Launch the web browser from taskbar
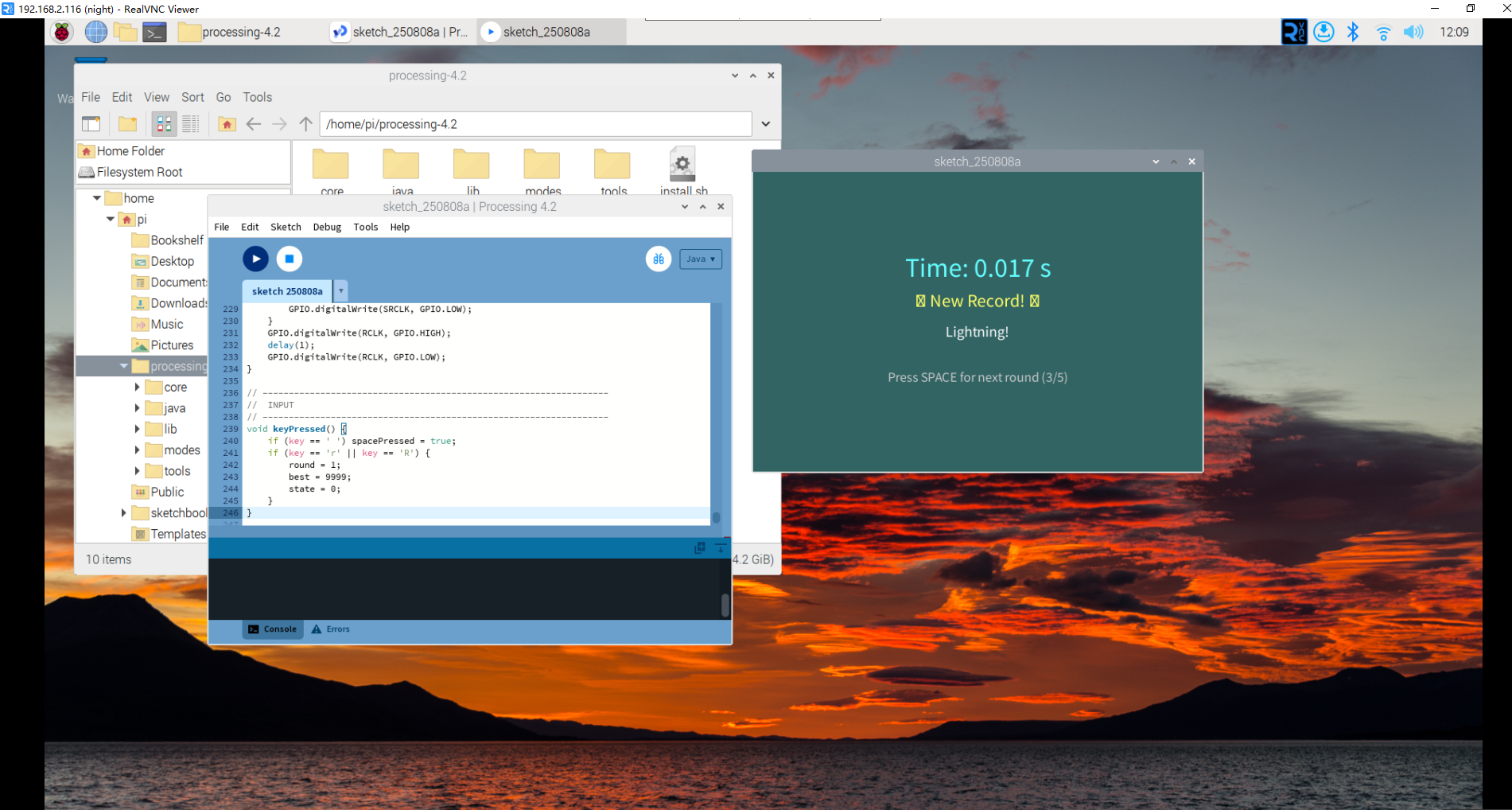The image size is (1512, 810). click(95, 32)
